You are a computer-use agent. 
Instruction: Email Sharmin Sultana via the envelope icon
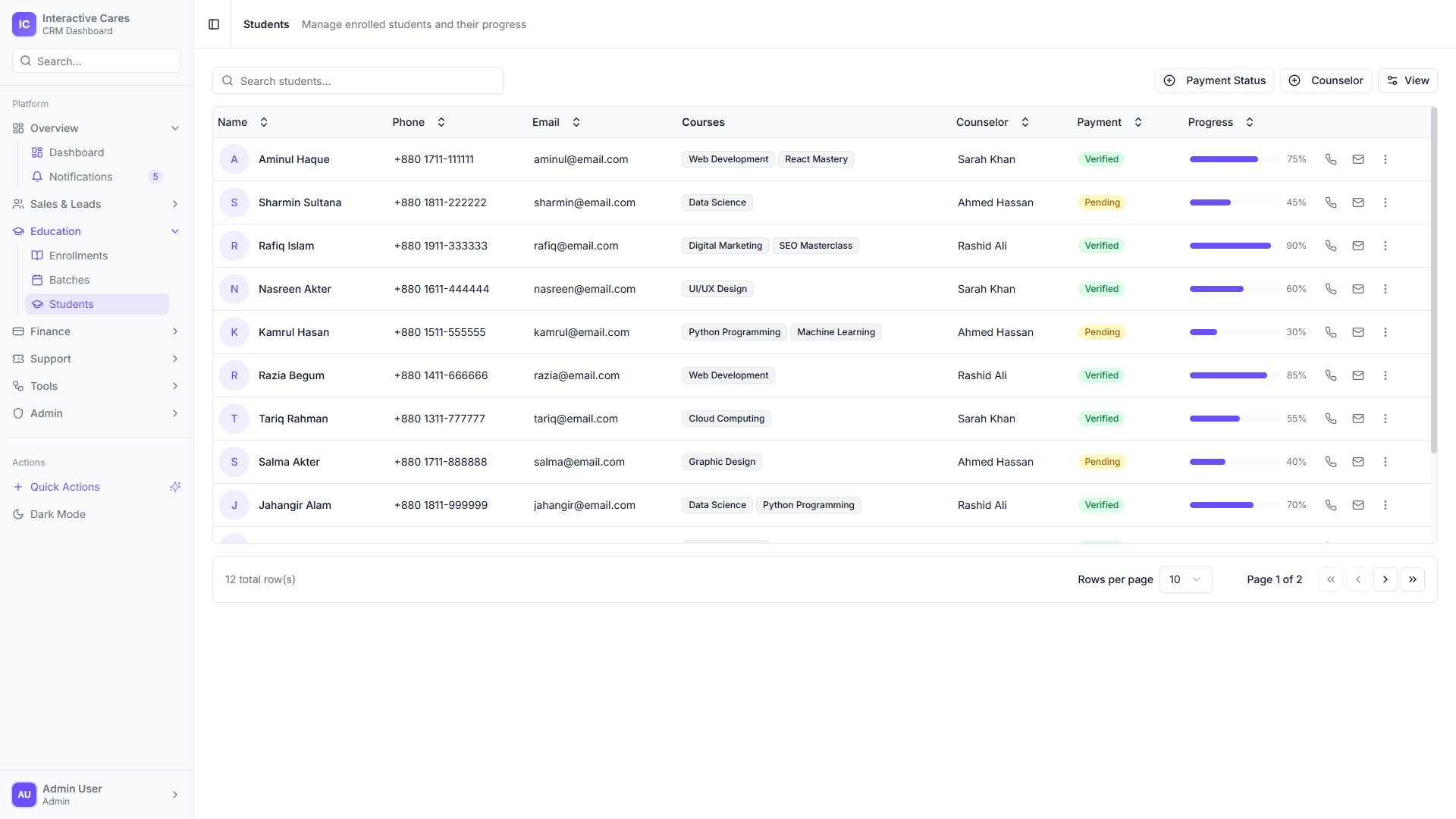1357,202
